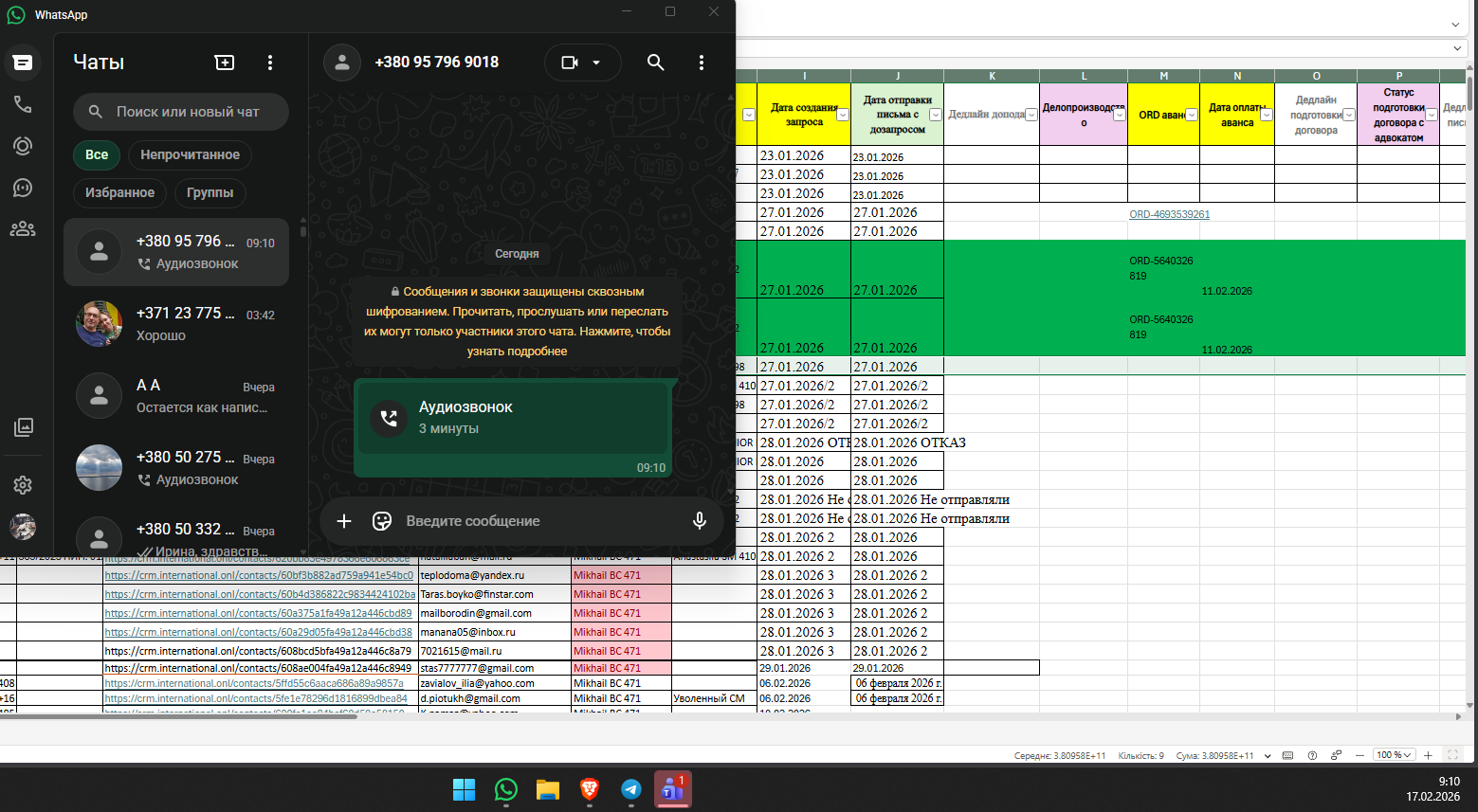This screenshot has height=812, width=1478.
Task: Search within the +380 95 796 9018 conversation
Action: (x=655, y=63)
